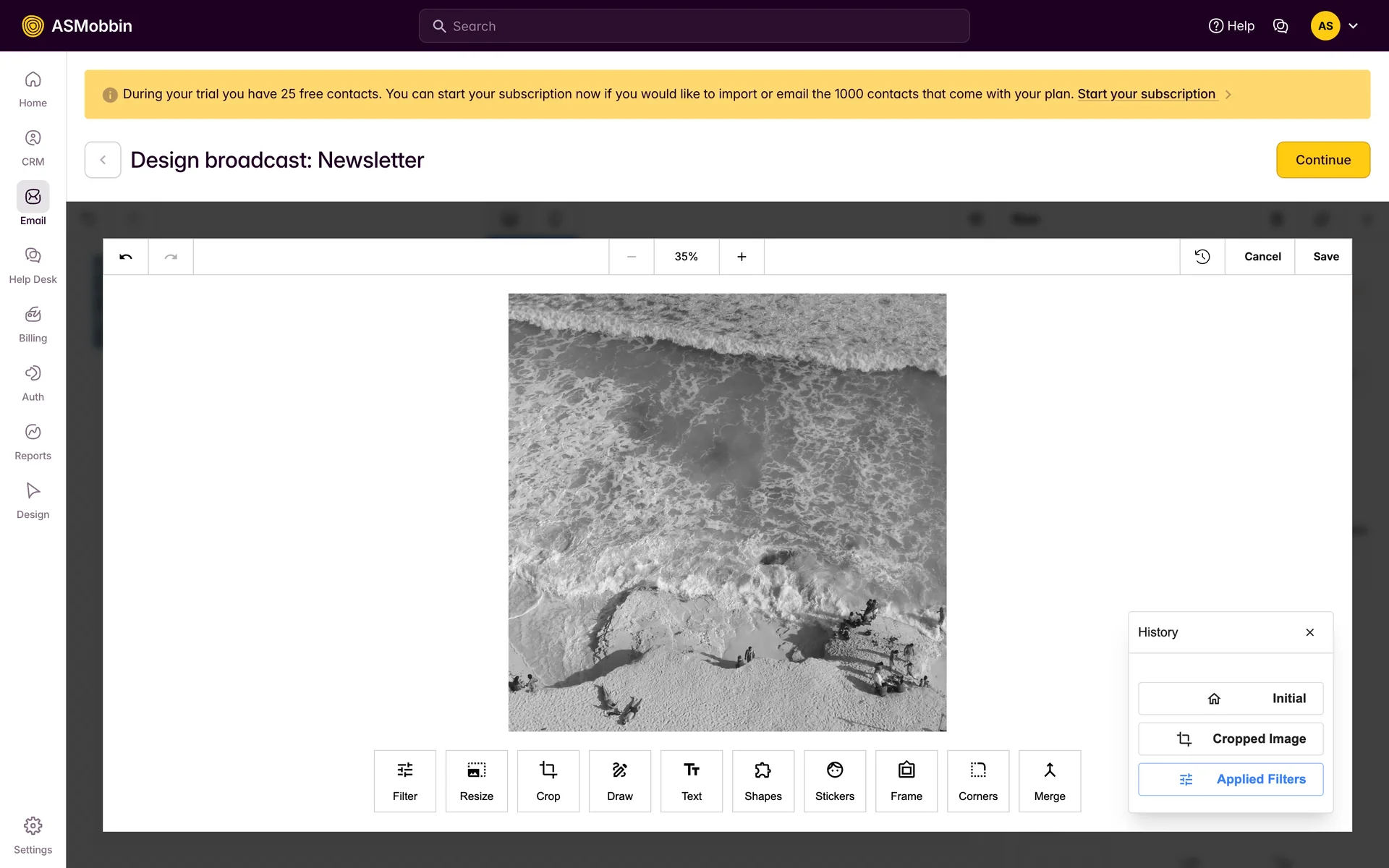Select the Crop tool
Image resolution: width=1389 pixels, height=868 pixels.
coord(548,780)
